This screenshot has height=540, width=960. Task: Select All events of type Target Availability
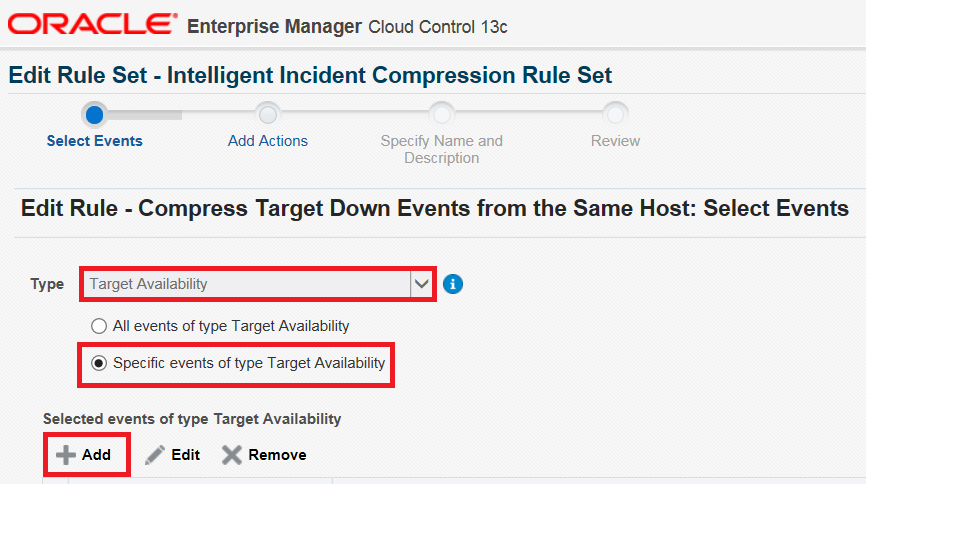[99, 326]
